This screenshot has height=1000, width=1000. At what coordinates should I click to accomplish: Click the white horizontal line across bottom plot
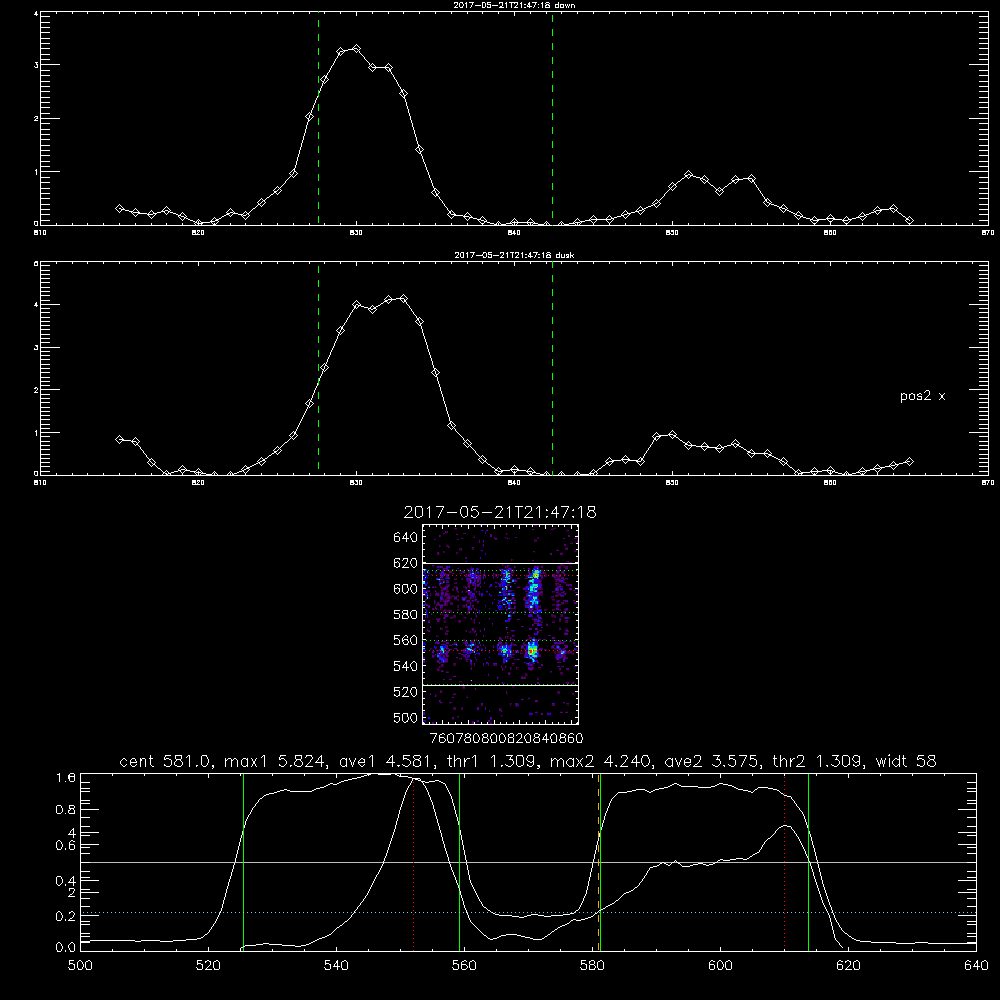528,862
